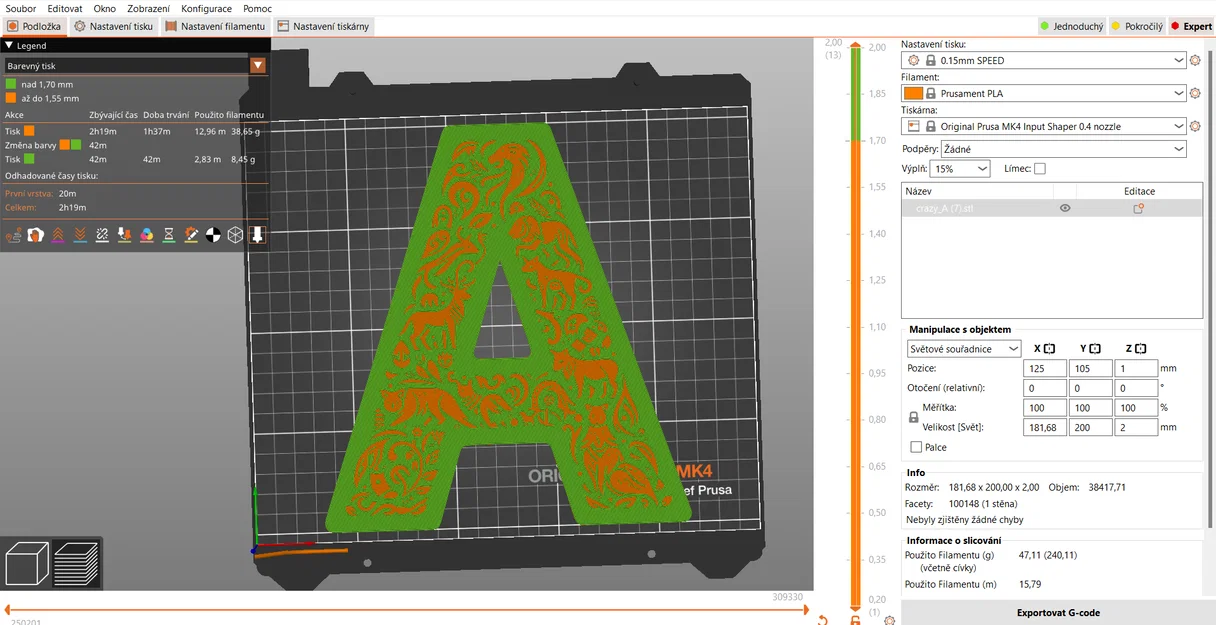Select the Pokročilý mode button
The image size is (1216, 625).
[x=1136, y=26]
